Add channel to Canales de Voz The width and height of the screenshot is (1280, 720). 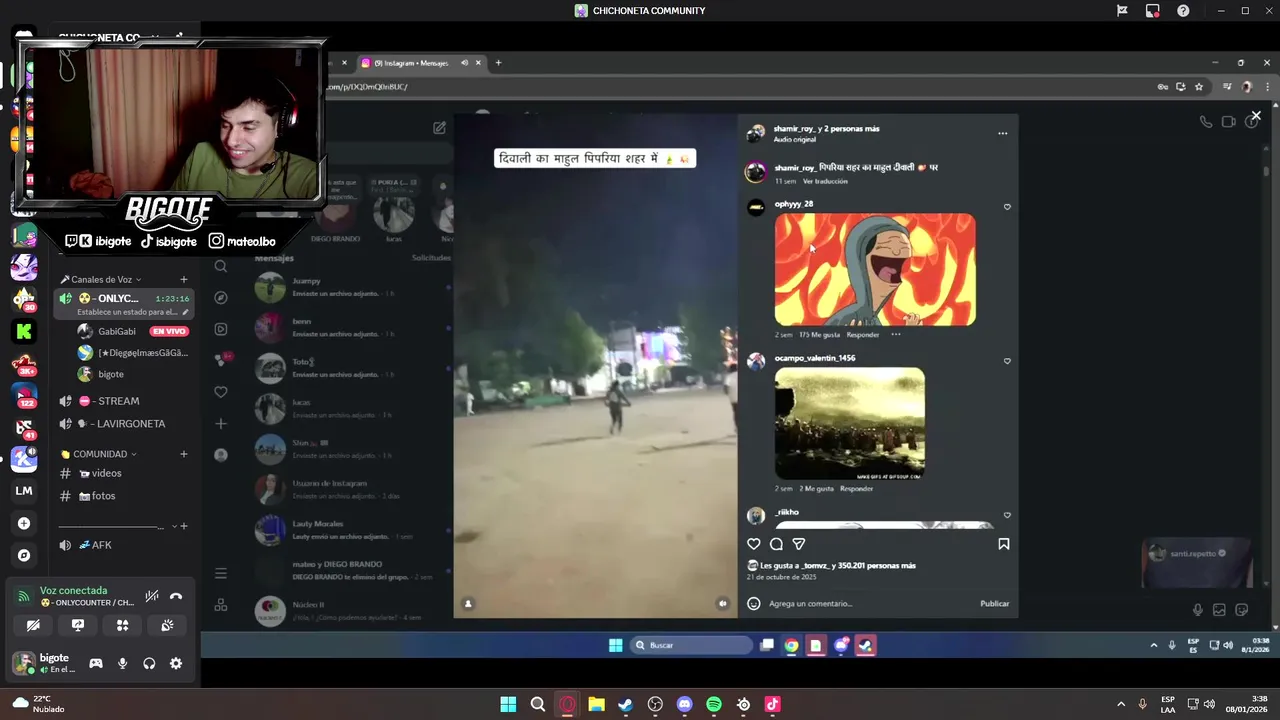click(184, 279)
